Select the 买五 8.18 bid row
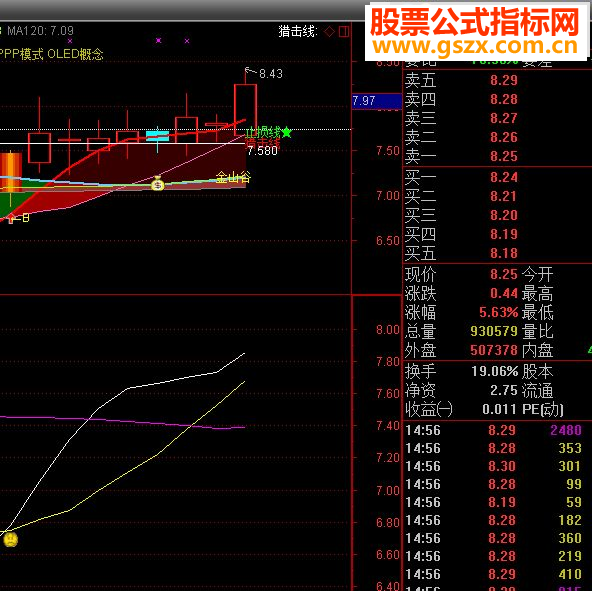This screenshot has width=592, height=591. pos(498,253)
